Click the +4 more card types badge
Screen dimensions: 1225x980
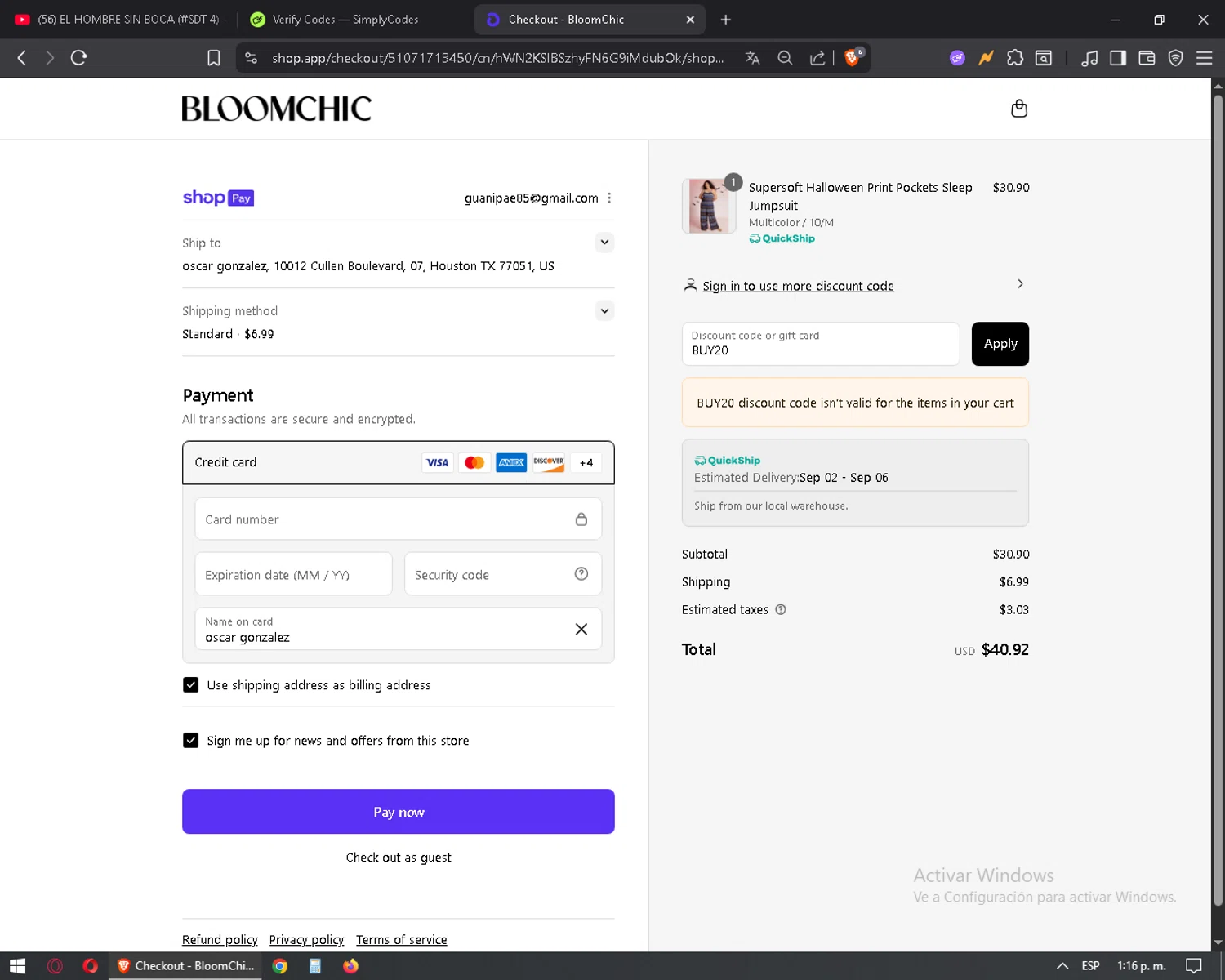(x=586, y=462)
